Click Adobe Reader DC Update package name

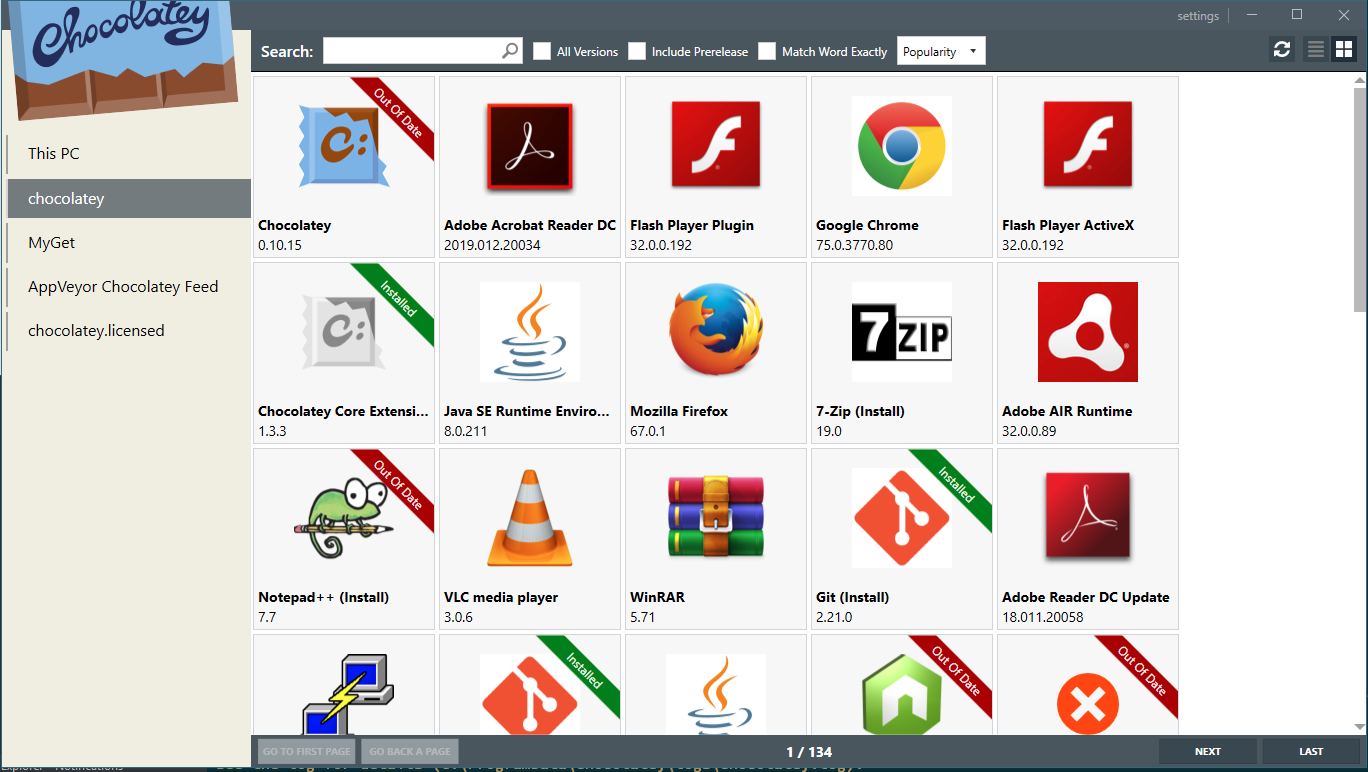(1086, 597)
